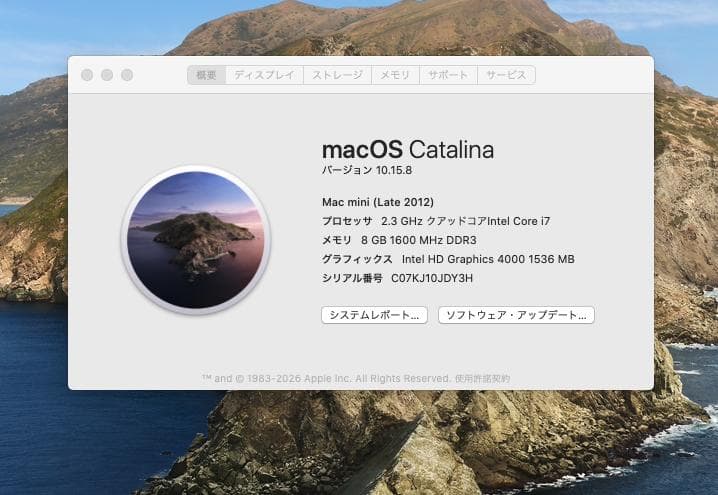Open the 使用許諾契約 license link
Screen dimensions: 718x495
click(482, 379)
